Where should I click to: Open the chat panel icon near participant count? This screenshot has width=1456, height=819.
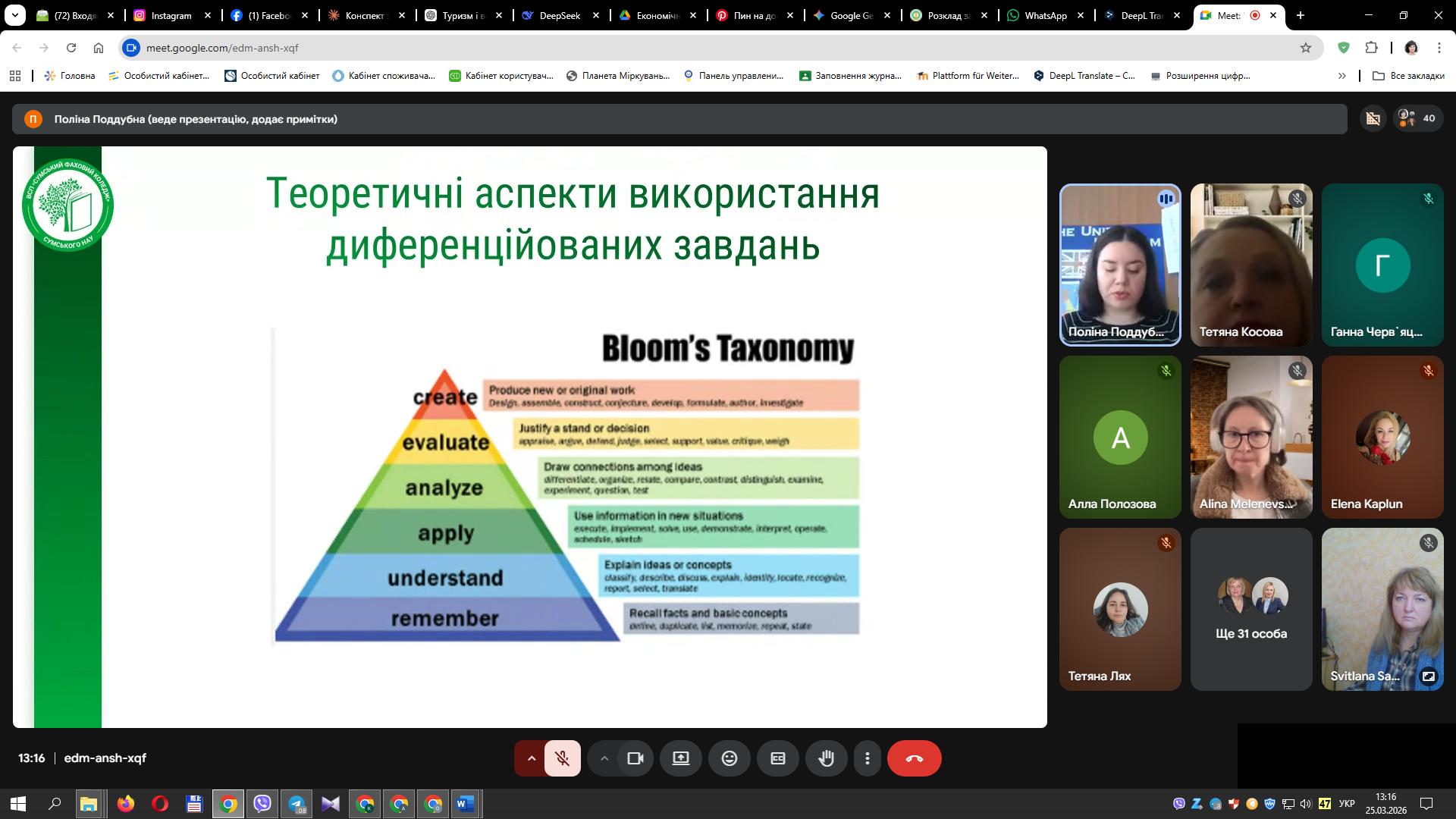coord(1372,118)
